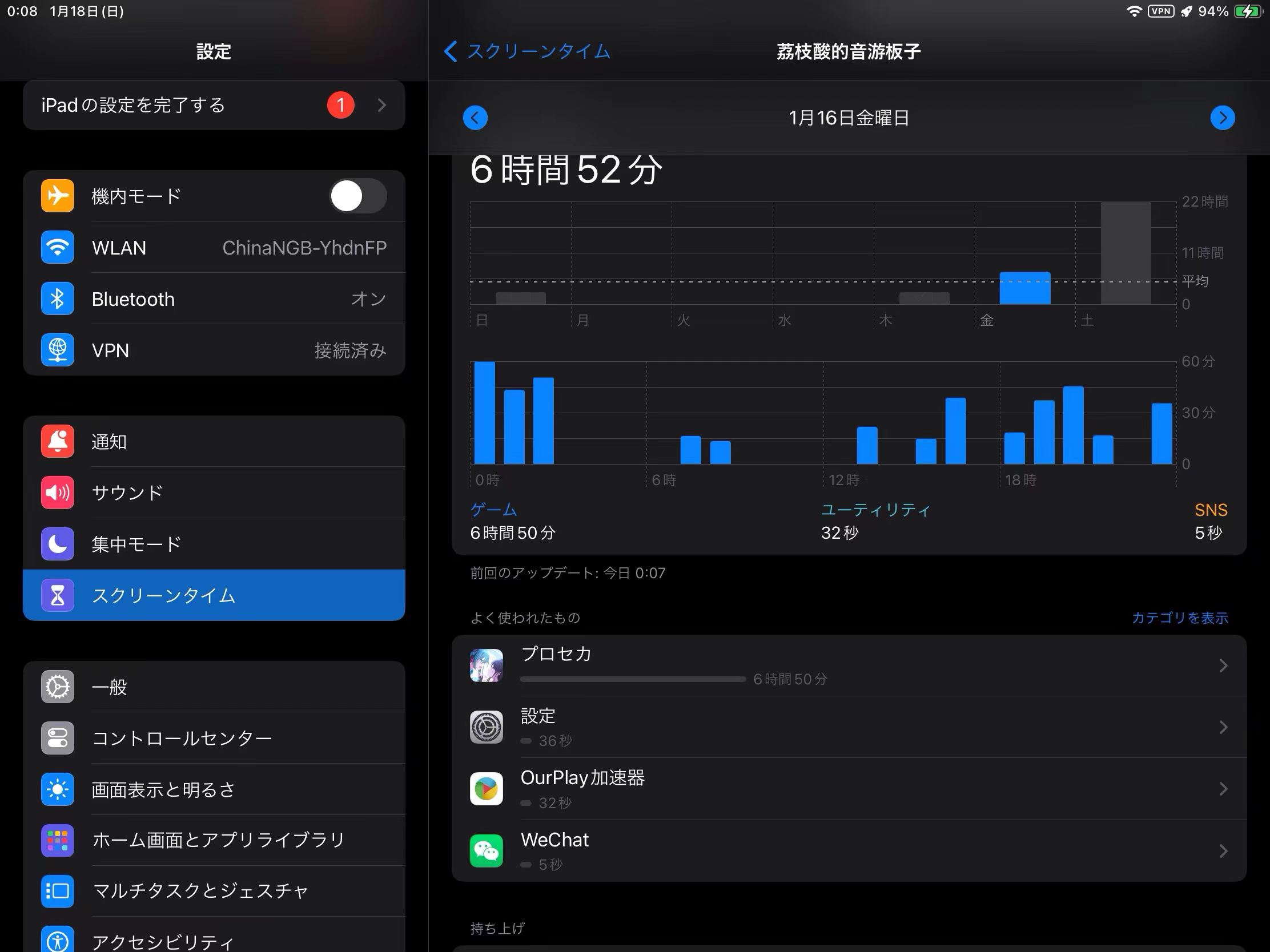Open the OurPlay加速器 app icon
Screen dimensions: 1270x952
(x=487, y=788)
